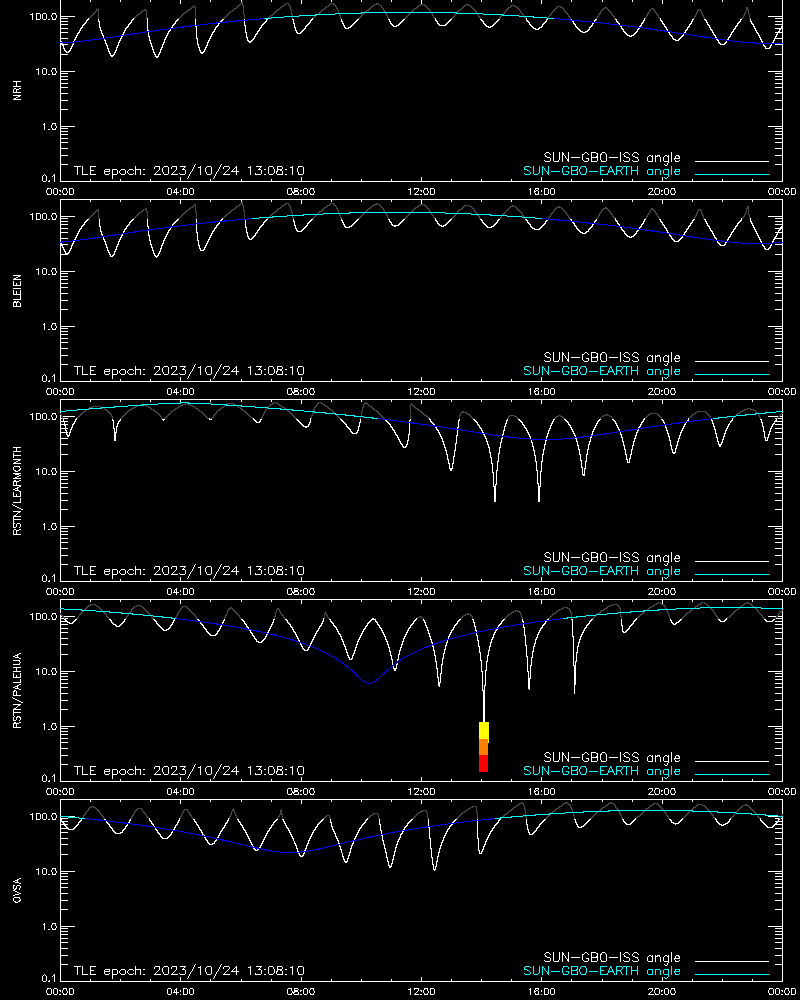Click the cyan legend line sample in OVSA panel

pos(732,974)
